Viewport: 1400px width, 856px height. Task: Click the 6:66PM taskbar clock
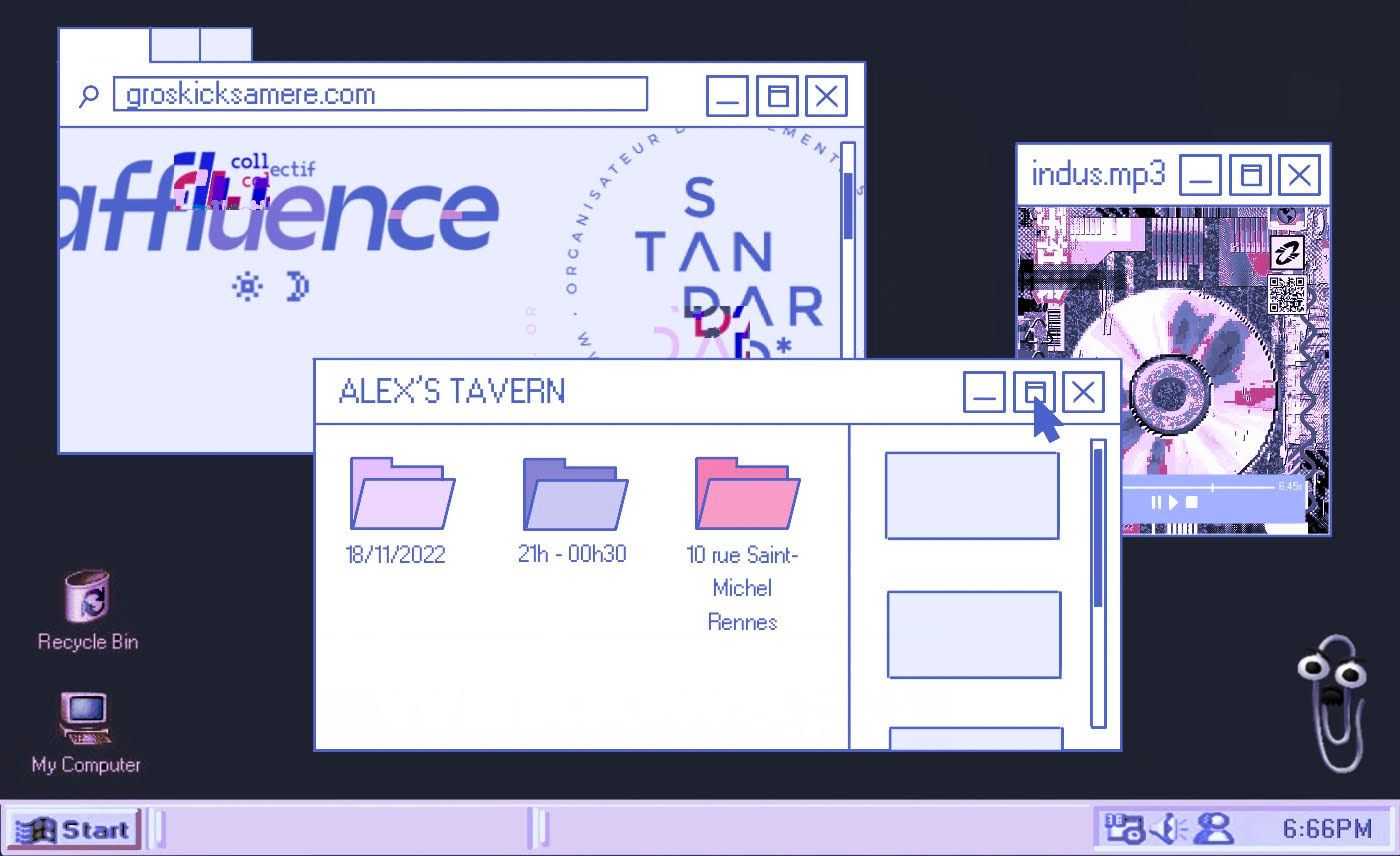(1327, 829)
